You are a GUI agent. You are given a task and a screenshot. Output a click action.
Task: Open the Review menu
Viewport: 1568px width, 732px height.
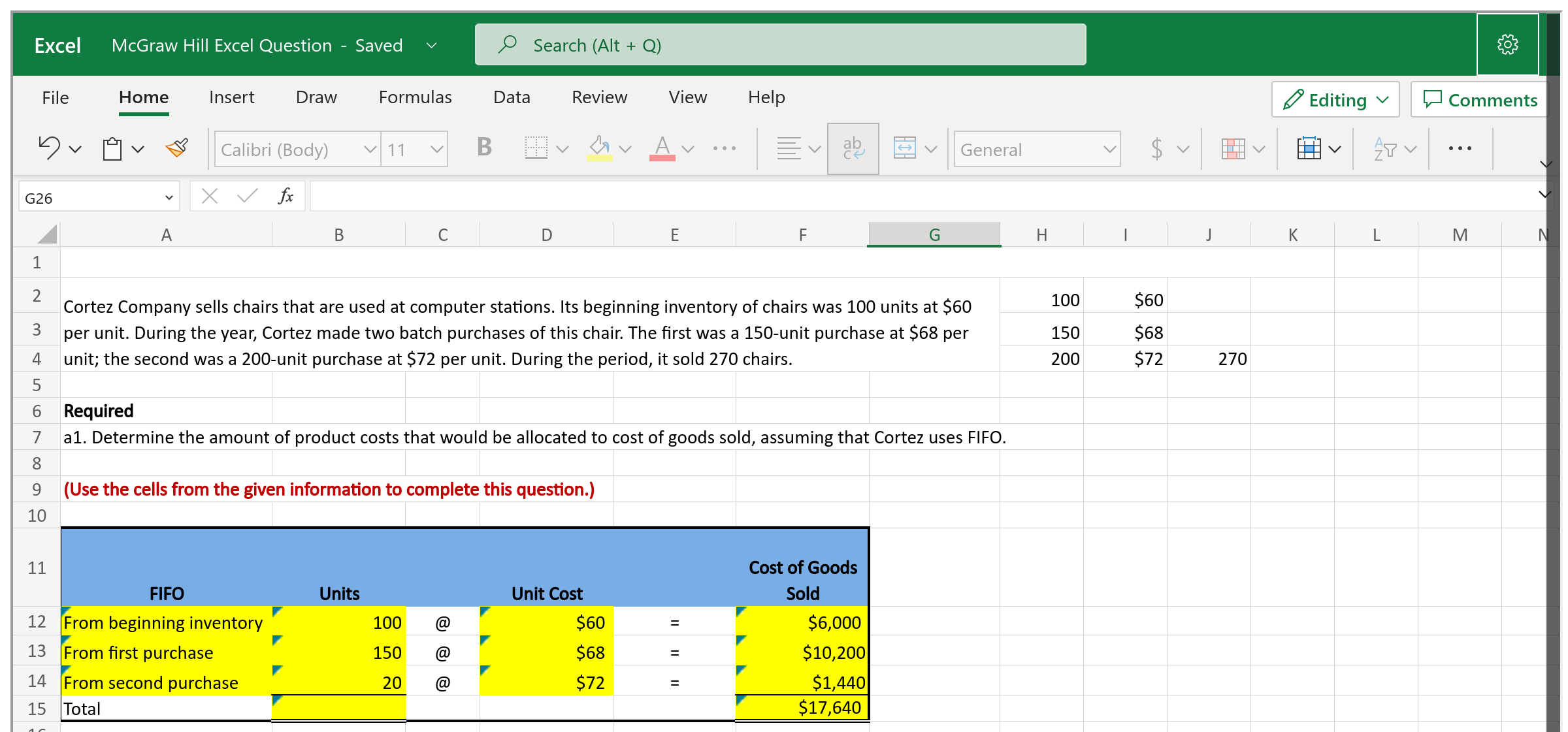pos(599,97)
